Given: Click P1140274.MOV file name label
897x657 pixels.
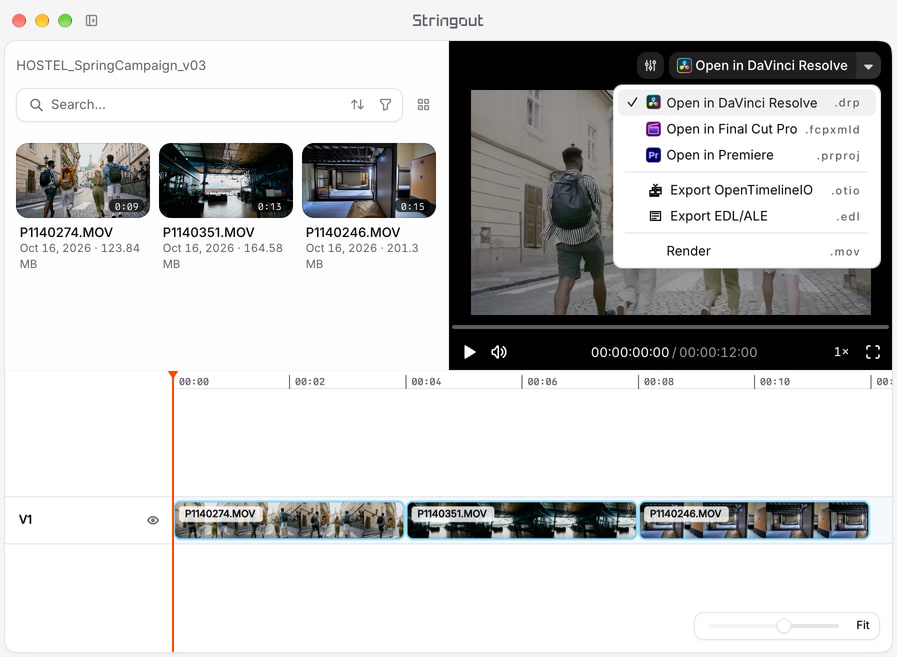Looking at the screenshot, I should coord(66,232).
